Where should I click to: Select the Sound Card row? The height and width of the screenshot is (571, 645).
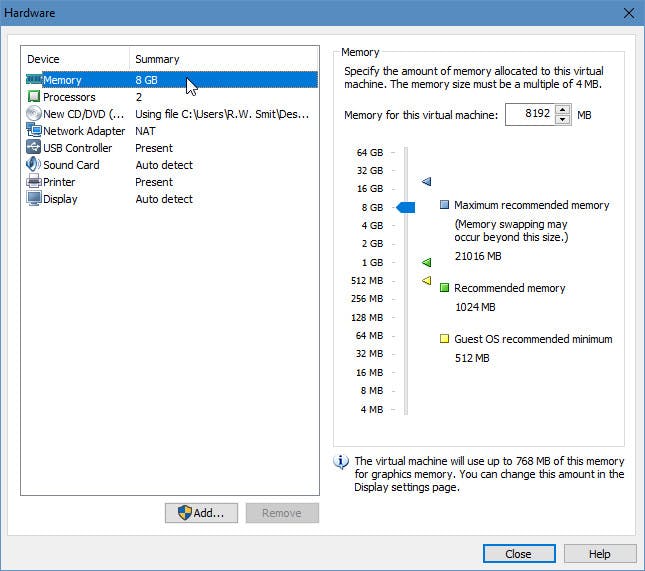[172, 165]
